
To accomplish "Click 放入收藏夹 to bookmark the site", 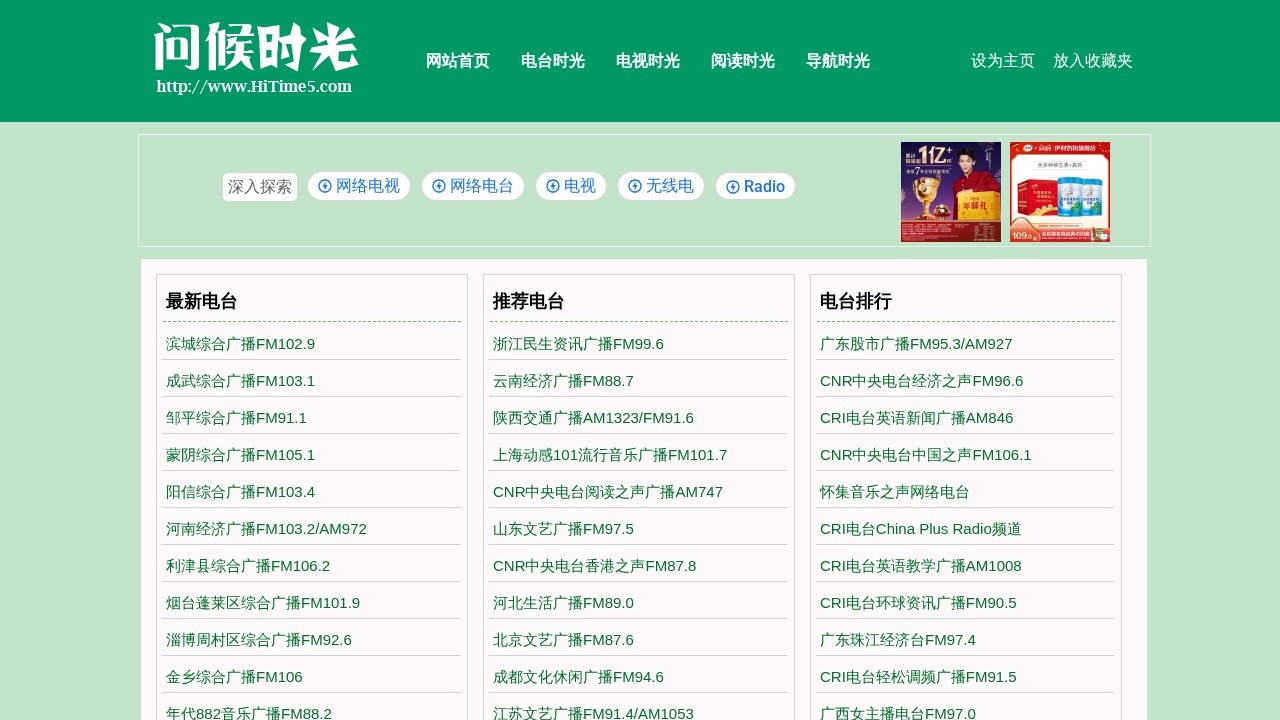I will coord(1092,61).
